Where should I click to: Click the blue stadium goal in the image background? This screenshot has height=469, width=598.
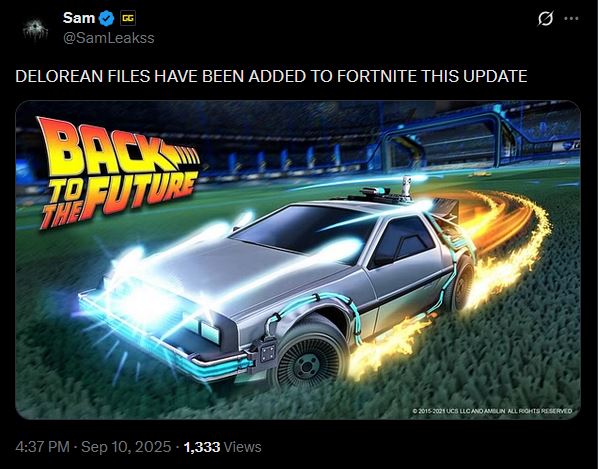[x=444, y=143]
